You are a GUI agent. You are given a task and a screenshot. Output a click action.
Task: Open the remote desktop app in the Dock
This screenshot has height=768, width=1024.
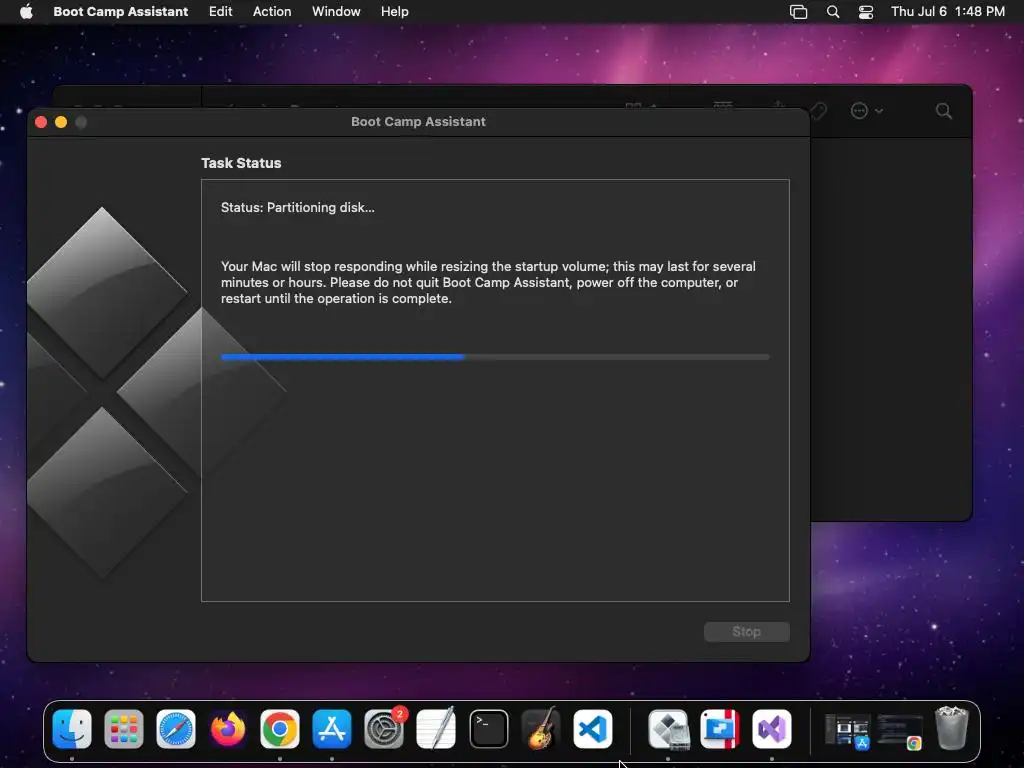720,729
